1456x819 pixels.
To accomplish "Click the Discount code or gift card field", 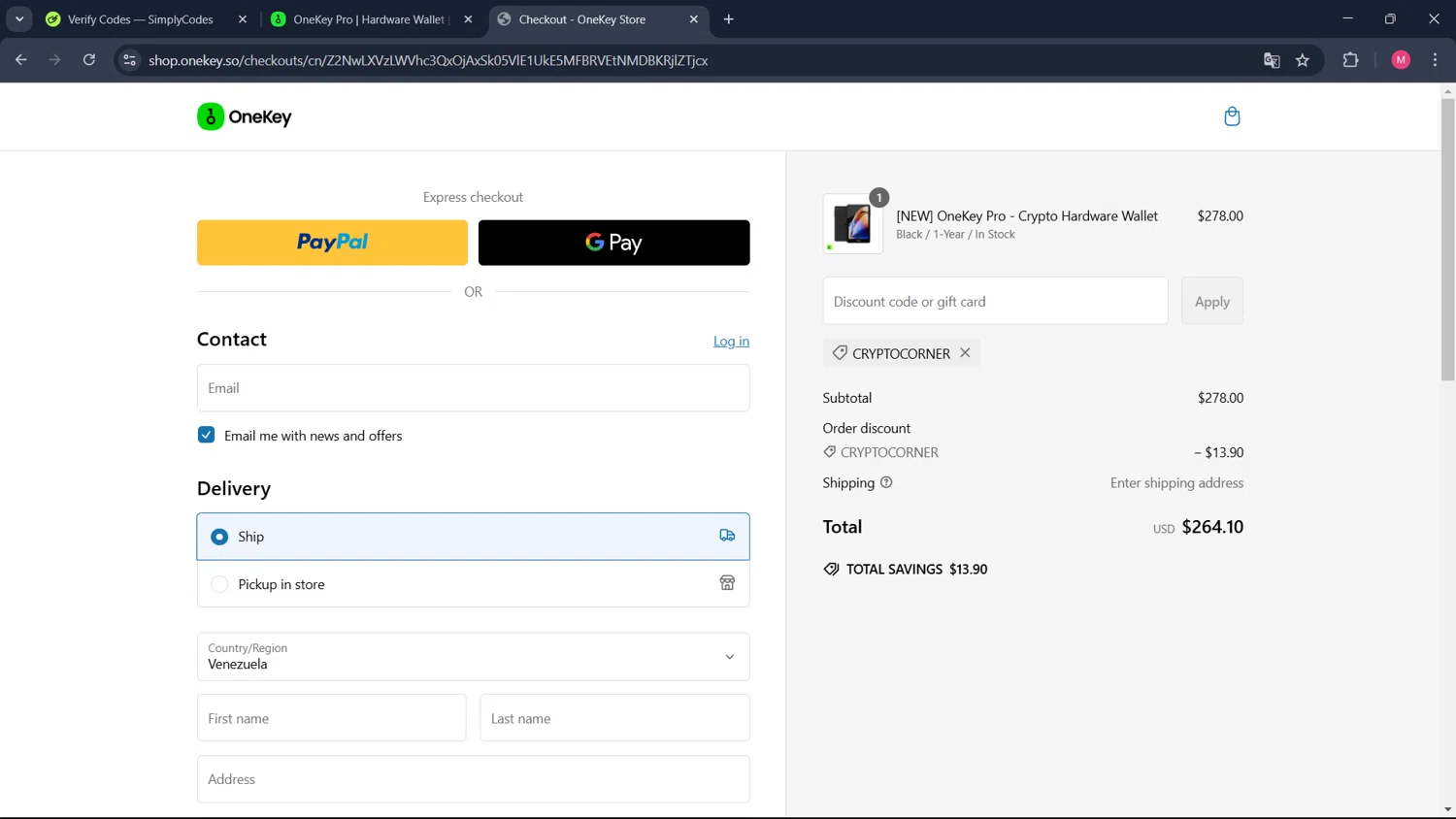I will (x=996, y=301).
